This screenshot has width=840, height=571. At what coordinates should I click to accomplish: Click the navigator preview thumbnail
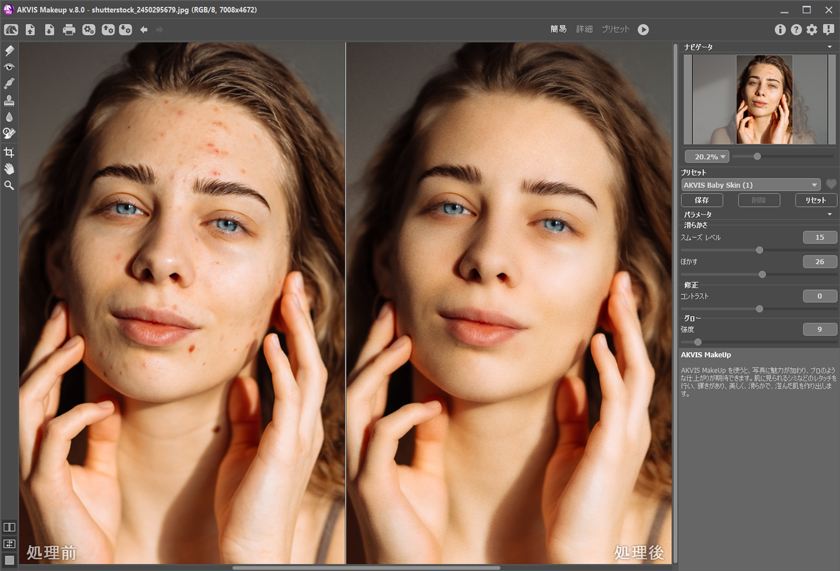coord(759,99)
